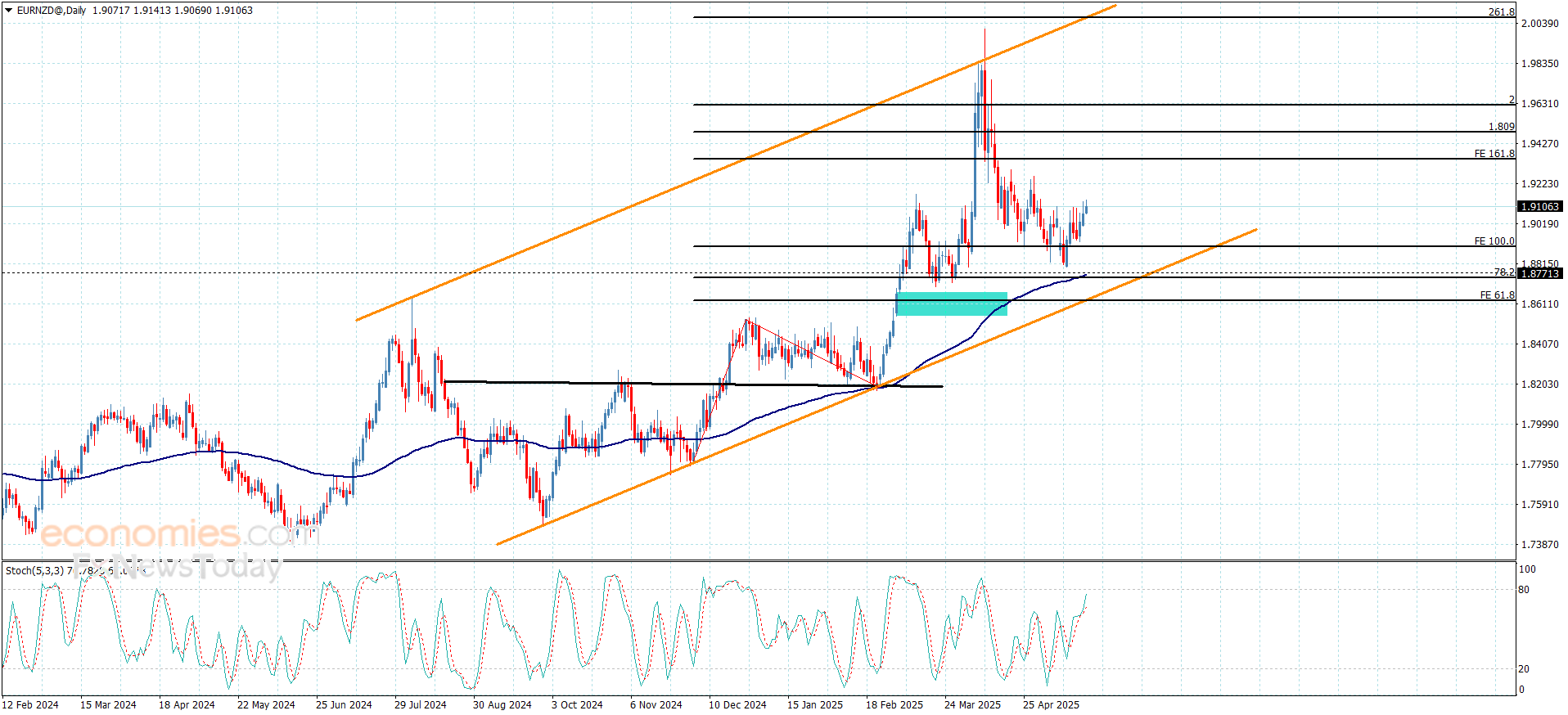The width and height of the screenshot is (1568, 715).
Task: Click the 6 Nov 2024 date label
Action: coord(656,705)
